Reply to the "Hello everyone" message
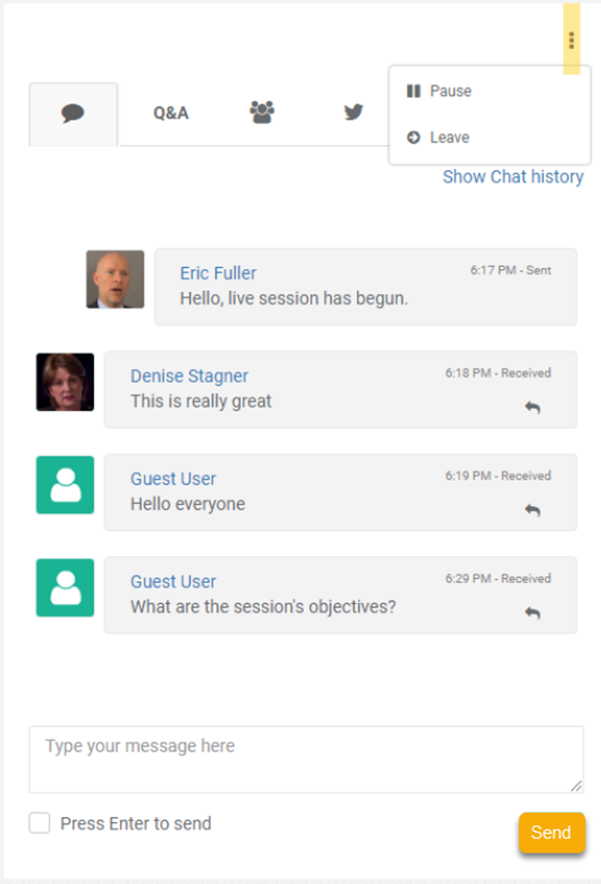 pyautogui.click(x=533, y=511)
